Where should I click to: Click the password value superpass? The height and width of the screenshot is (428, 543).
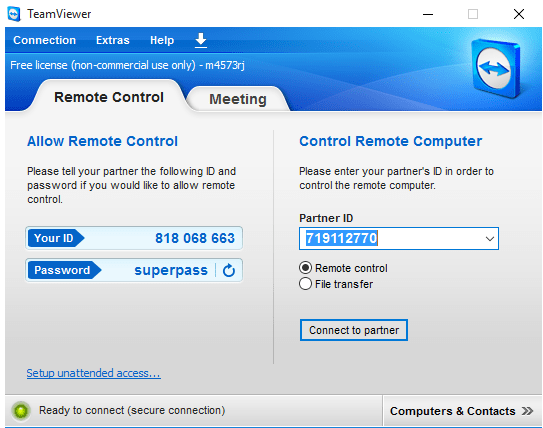click(x=171, y=270)
